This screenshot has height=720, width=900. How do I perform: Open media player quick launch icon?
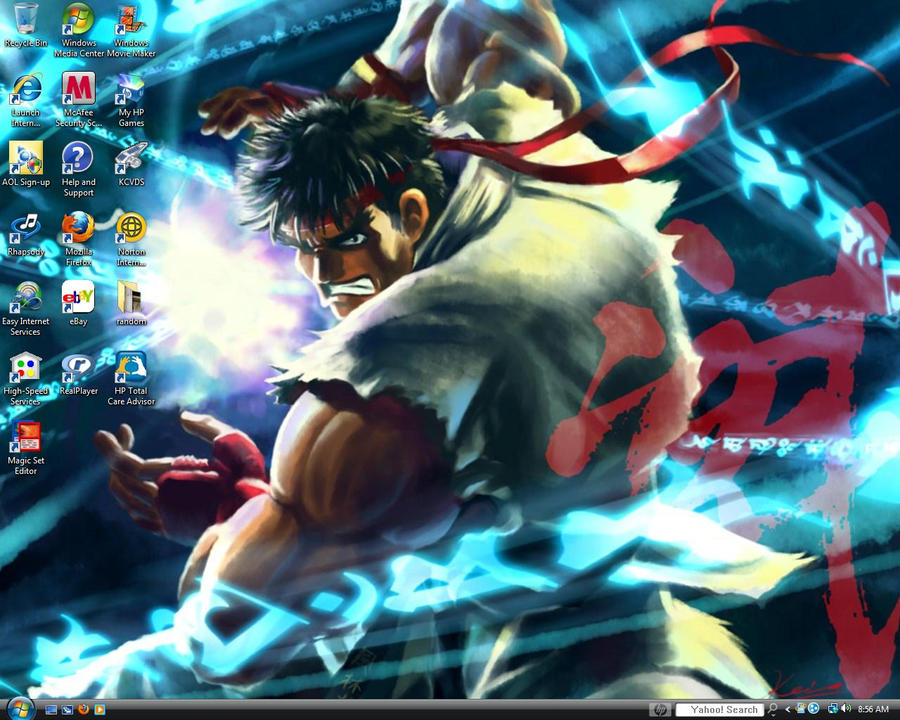99,710
